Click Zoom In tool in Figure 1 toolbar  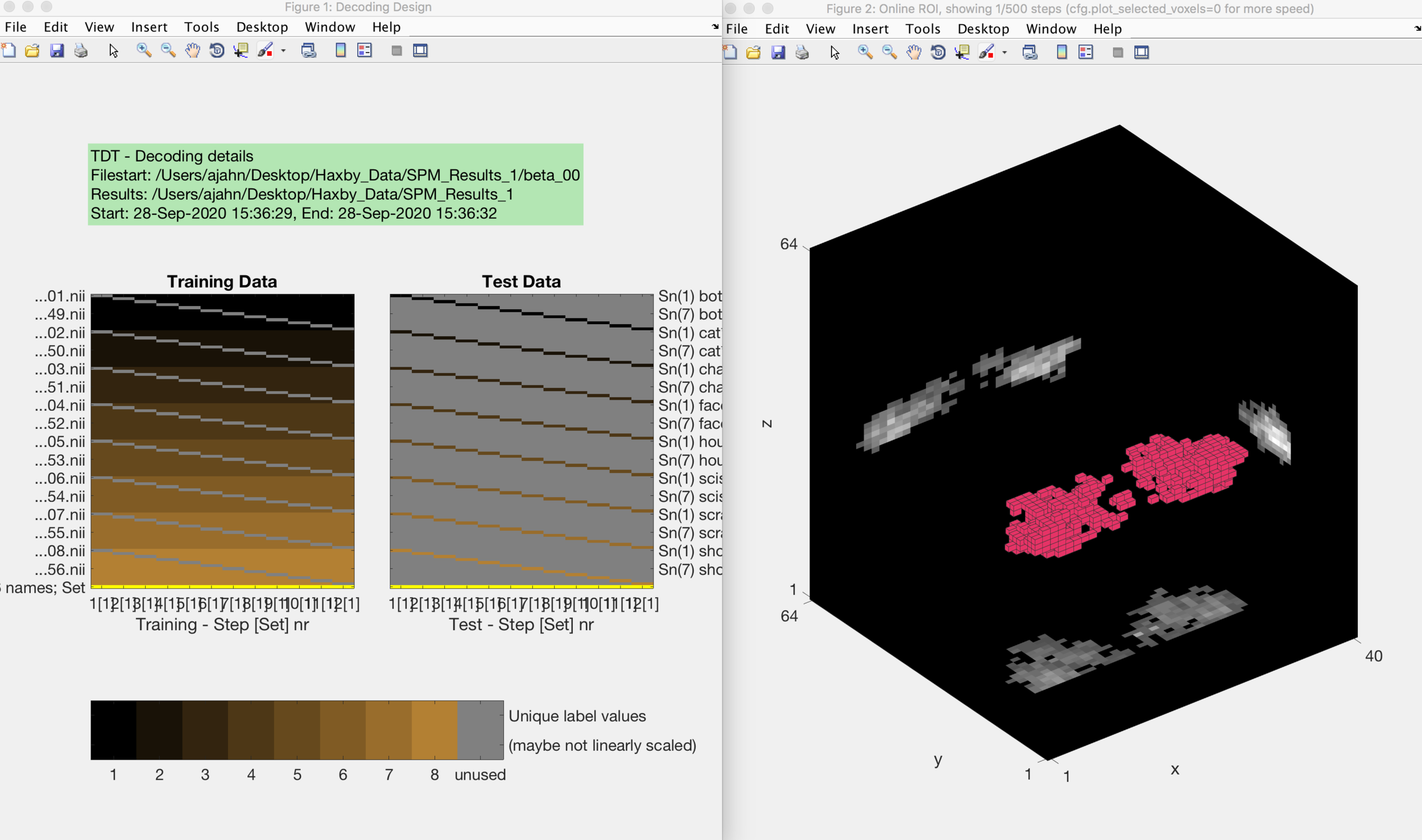point(144,51)
